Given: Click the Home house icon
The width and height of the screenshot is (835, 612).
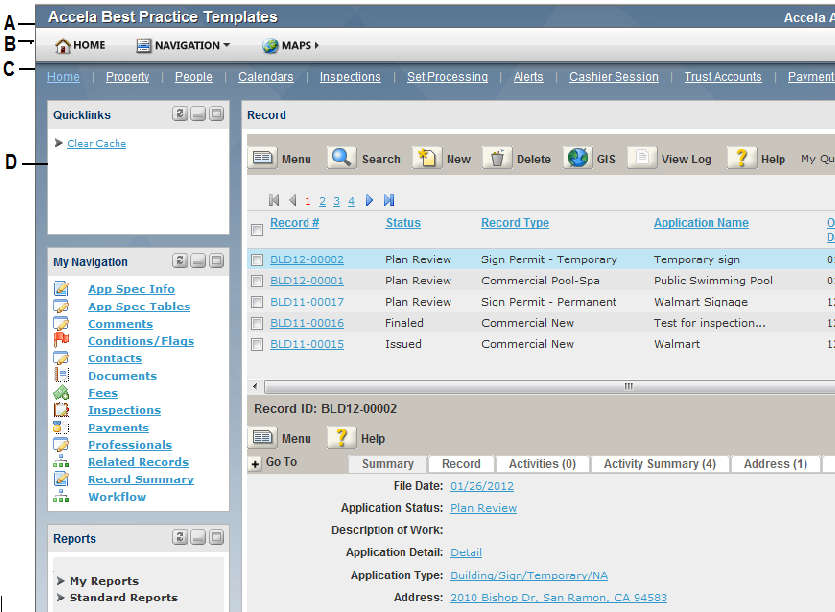Looking at the screenshot, I should (x=63, y=46).
